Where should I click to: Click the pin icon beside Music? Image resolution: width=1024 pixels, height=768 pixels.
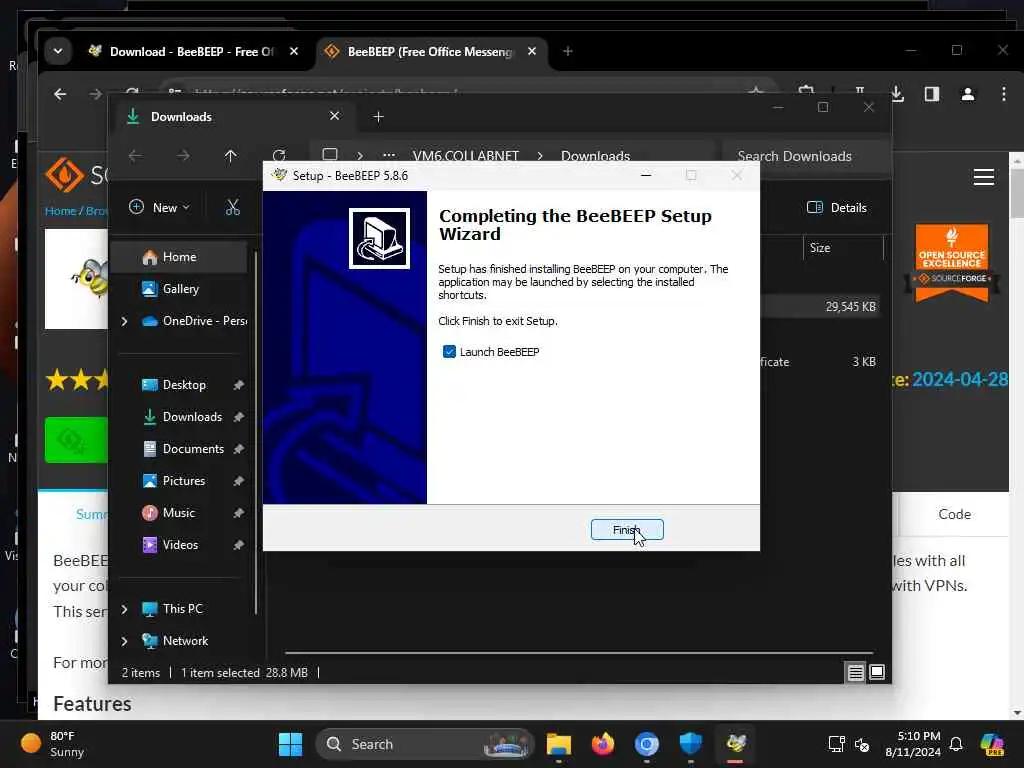[238, 513]
